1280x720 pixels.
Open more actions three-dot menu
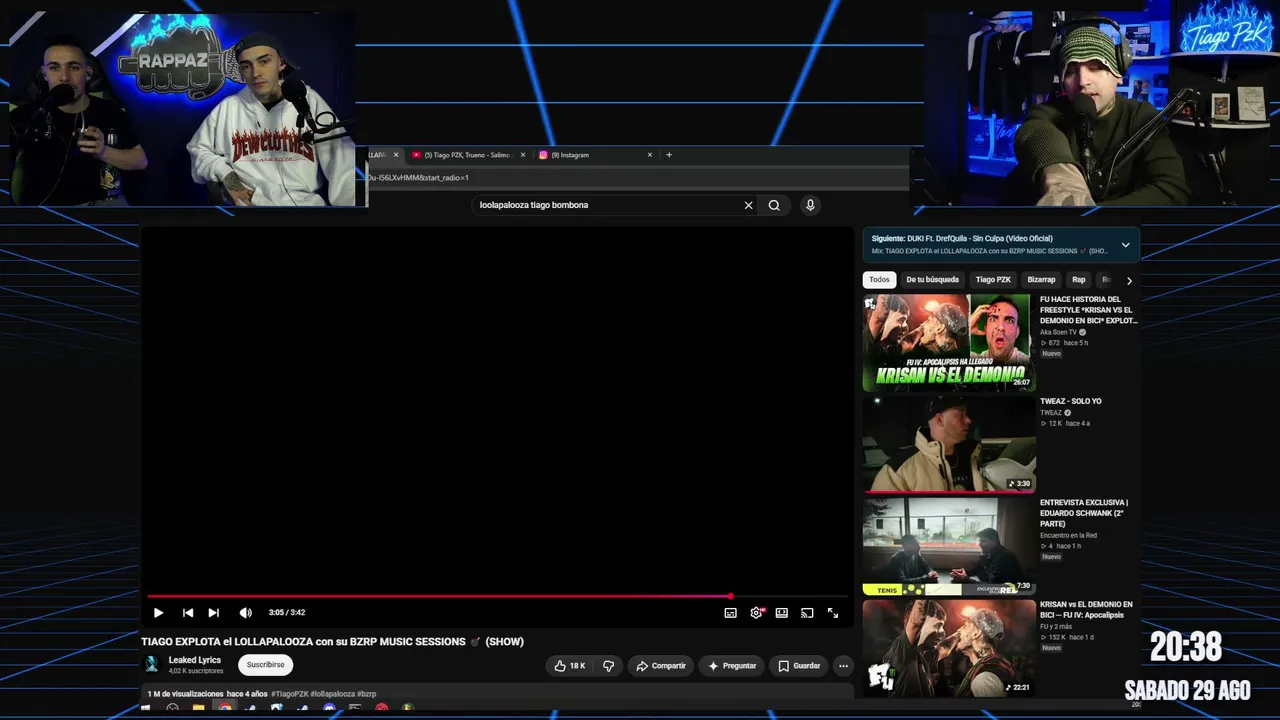point(843,666)
